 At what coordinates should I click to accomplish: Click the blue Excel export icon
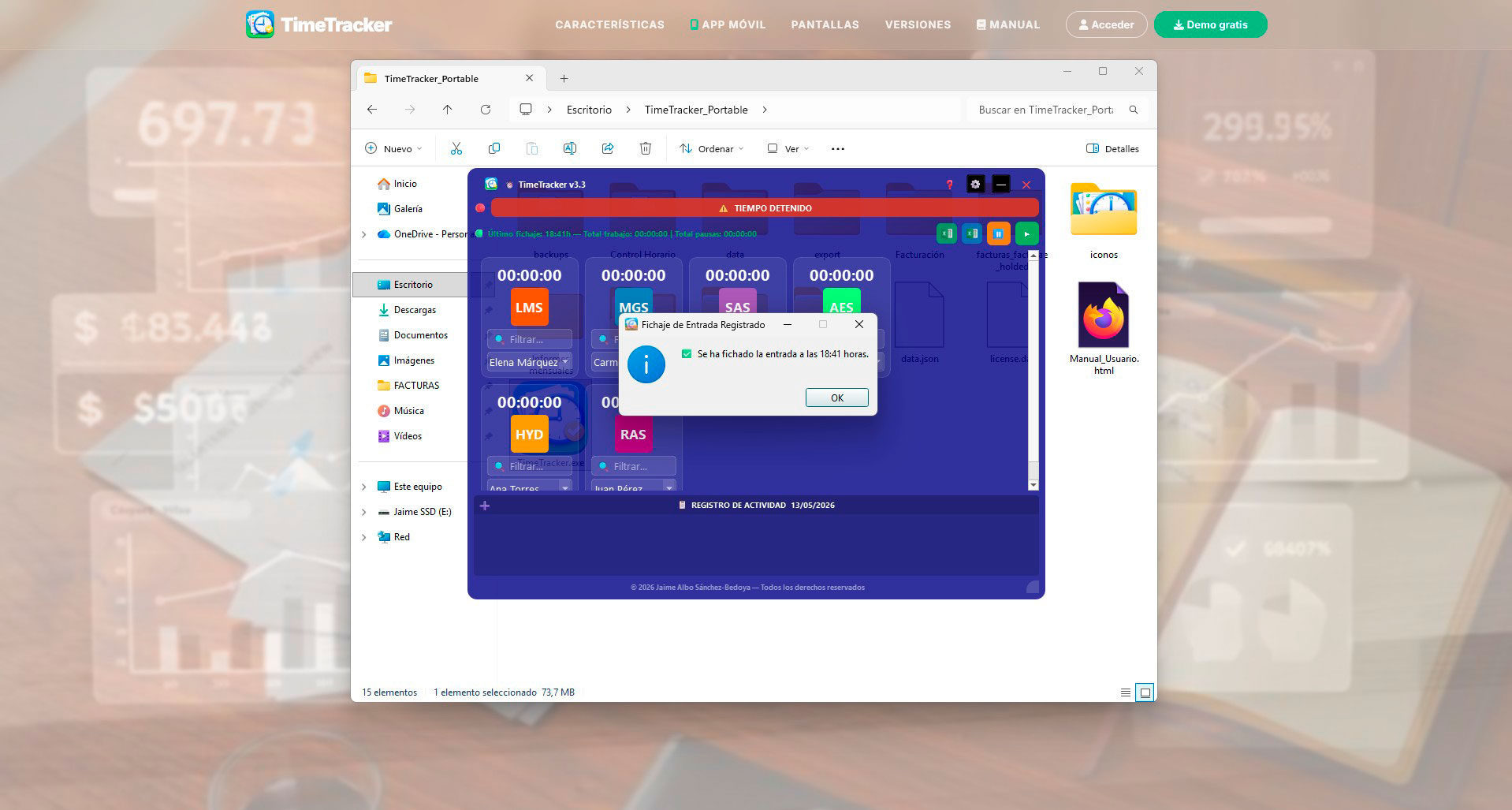pyautogui.click(x=972, y=233)
